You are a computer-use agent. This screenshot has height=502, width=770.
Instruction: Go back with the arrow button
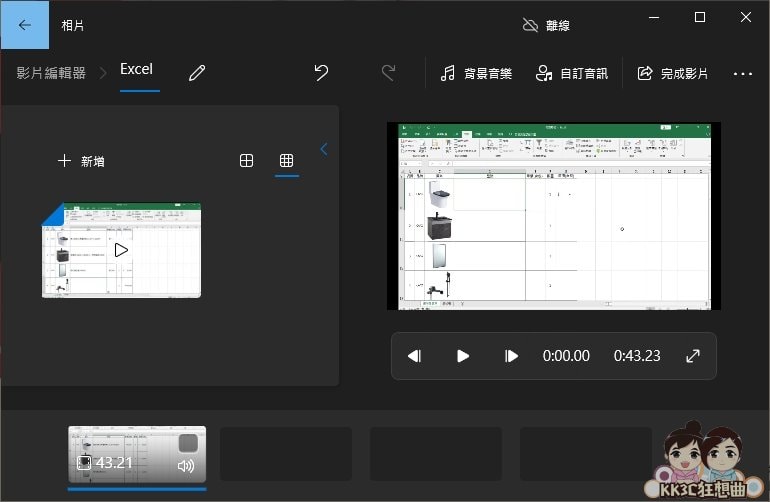coord(25,25)
